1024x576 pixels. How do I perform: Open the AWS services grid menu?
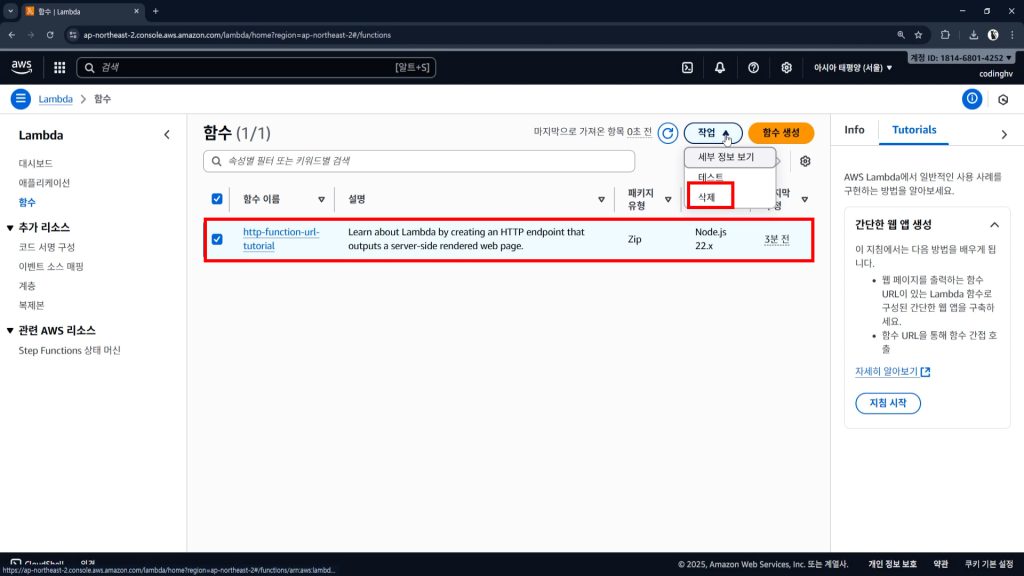pos(59,67)
